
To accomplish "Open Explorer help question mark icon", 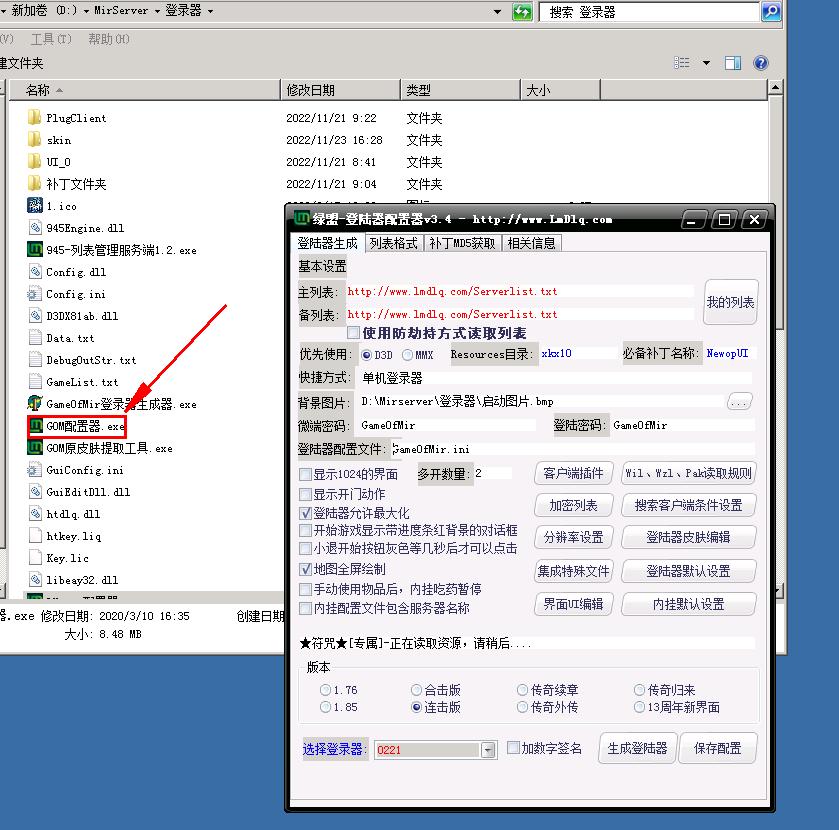I will pos(760,63).
